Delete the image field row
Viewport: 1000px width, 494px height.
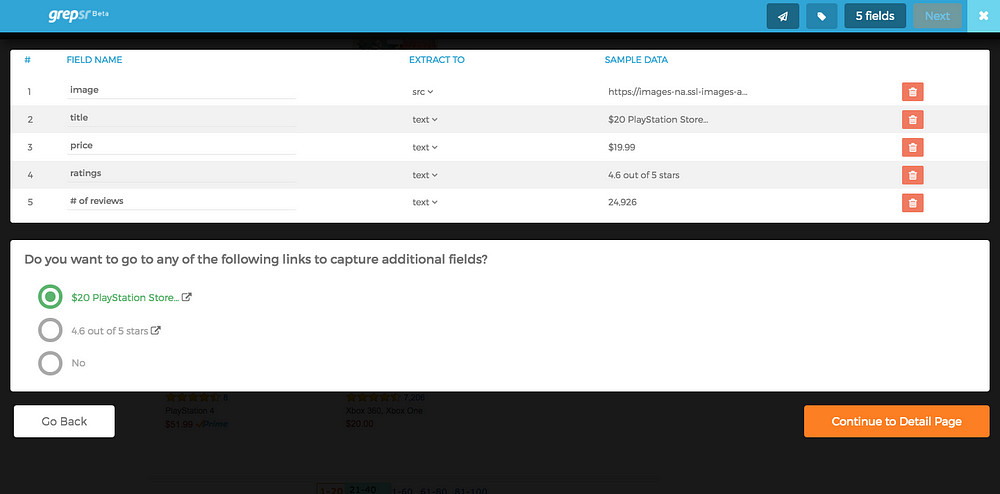(x=913, y=92)
